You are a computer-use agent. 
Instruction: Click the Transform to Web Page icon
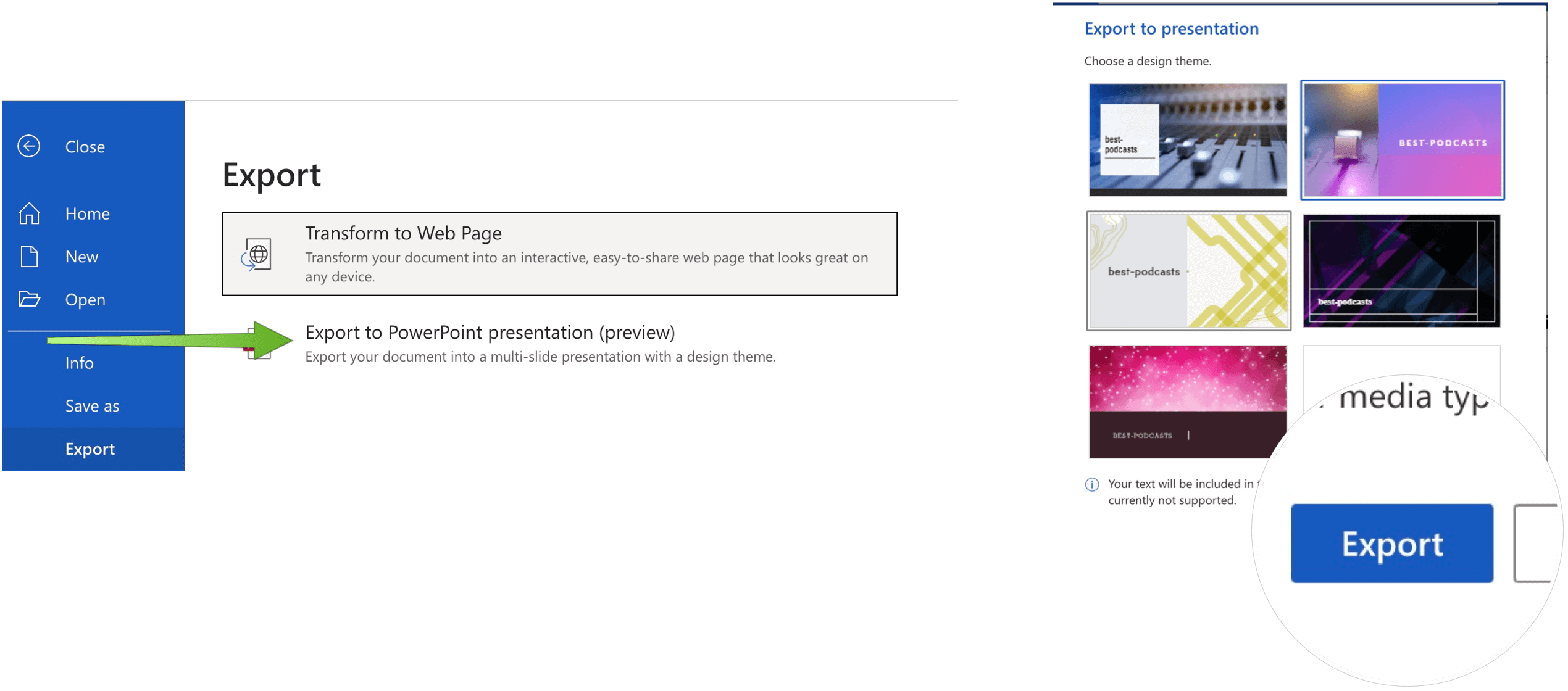[258, 254]
